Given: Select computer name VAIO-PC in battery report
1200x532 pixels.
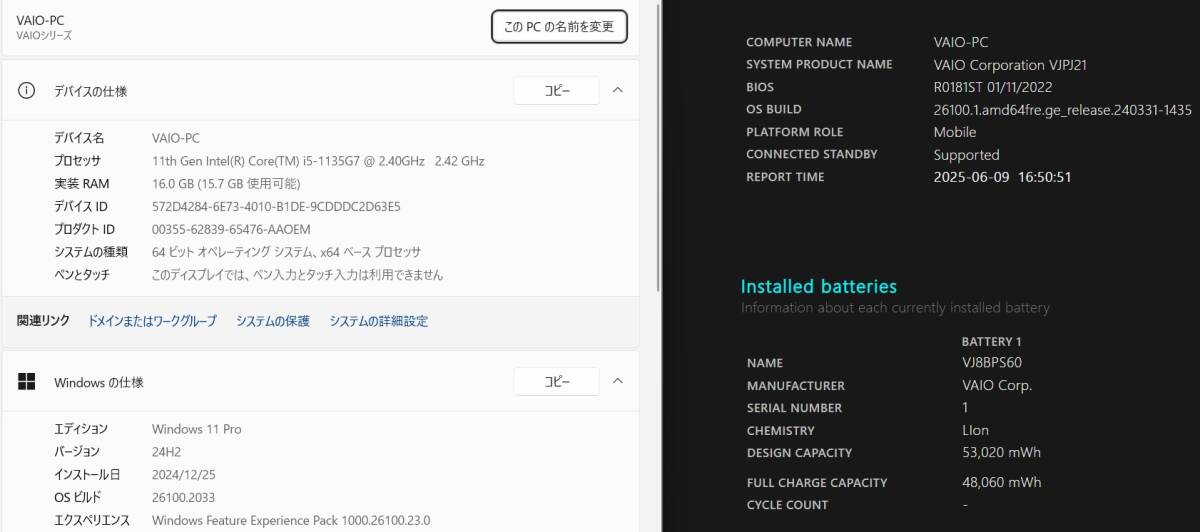Looking at the screenshot, I should tap(961, 42).
